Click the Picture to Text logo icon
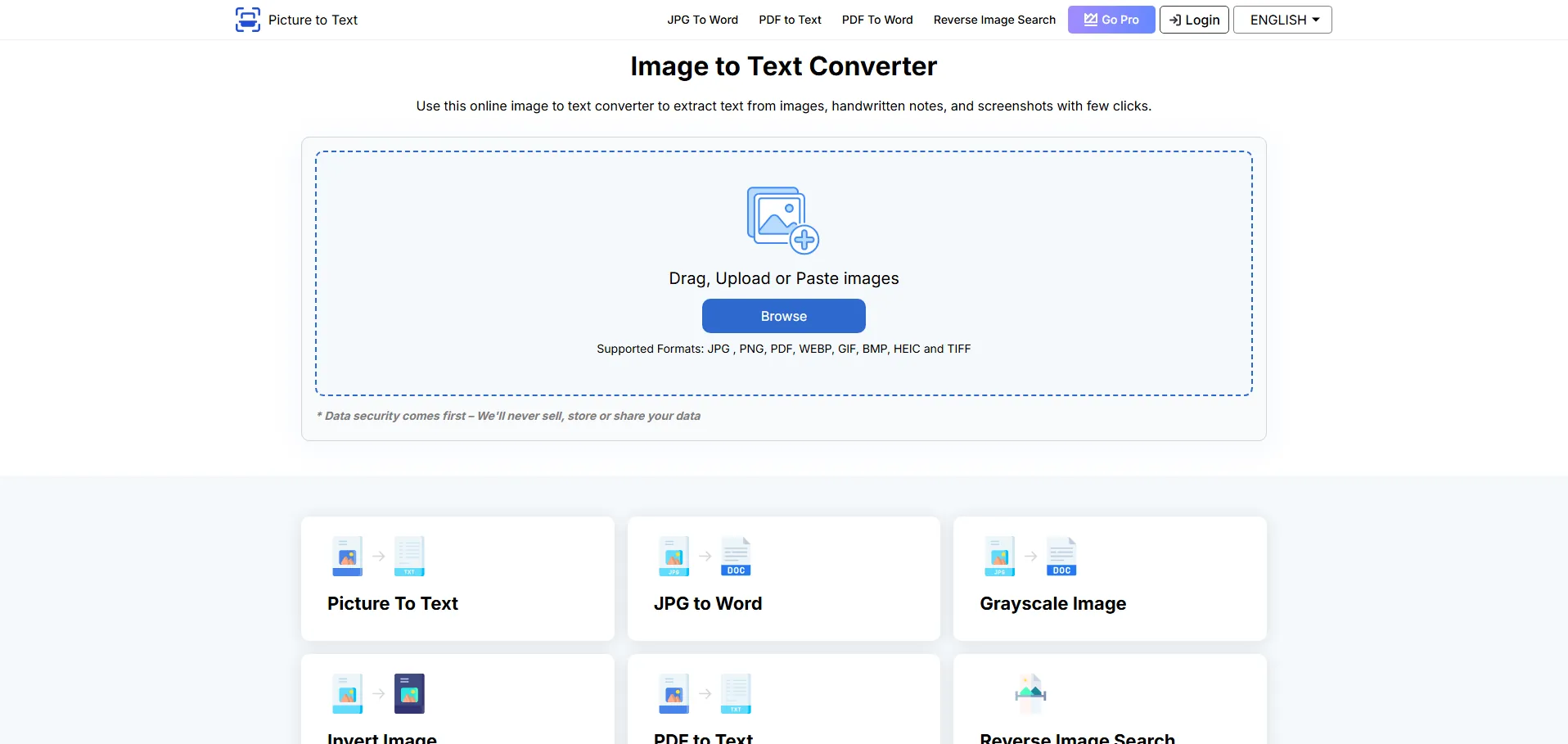 coord(248,20)
